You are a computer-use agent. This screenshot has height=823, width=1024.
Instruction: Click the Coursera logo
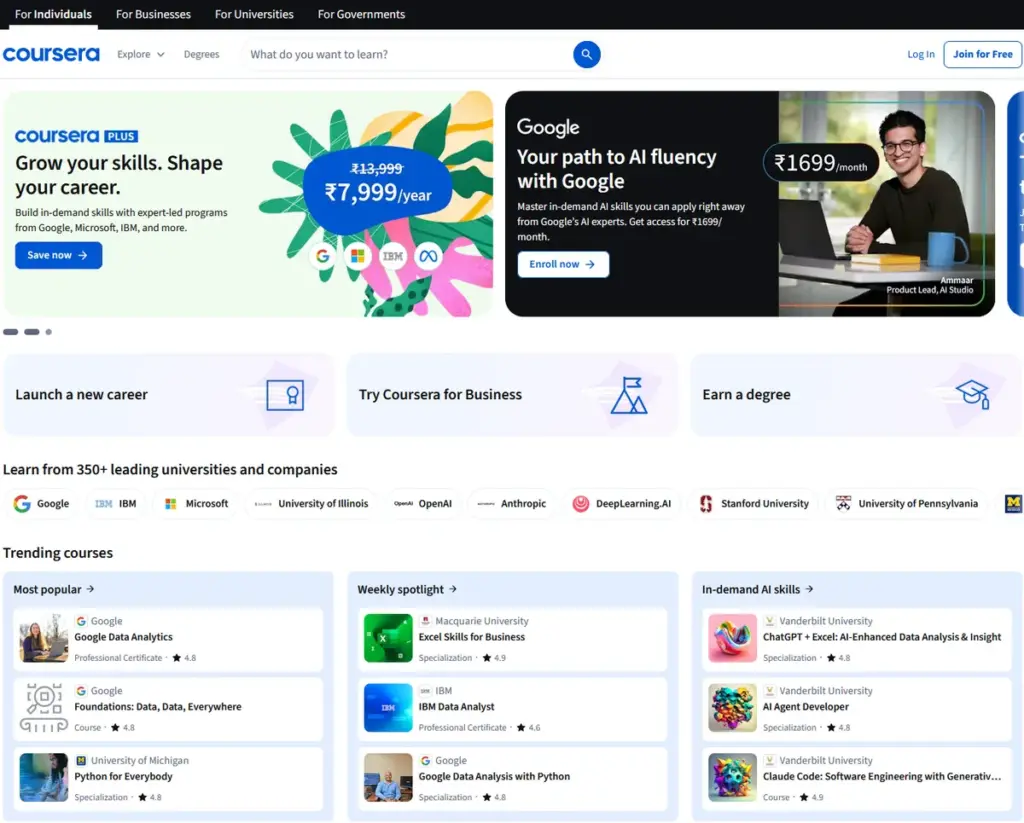click(x=51, y=54)
